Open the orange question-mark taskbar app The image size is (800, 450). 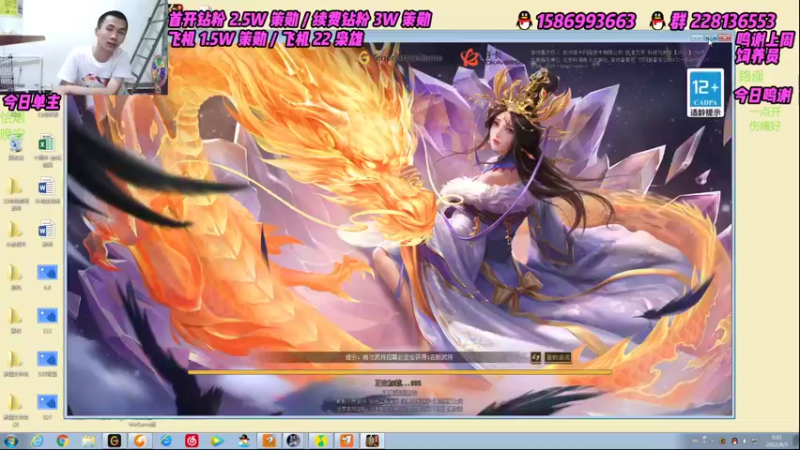(x=269, y=441)
